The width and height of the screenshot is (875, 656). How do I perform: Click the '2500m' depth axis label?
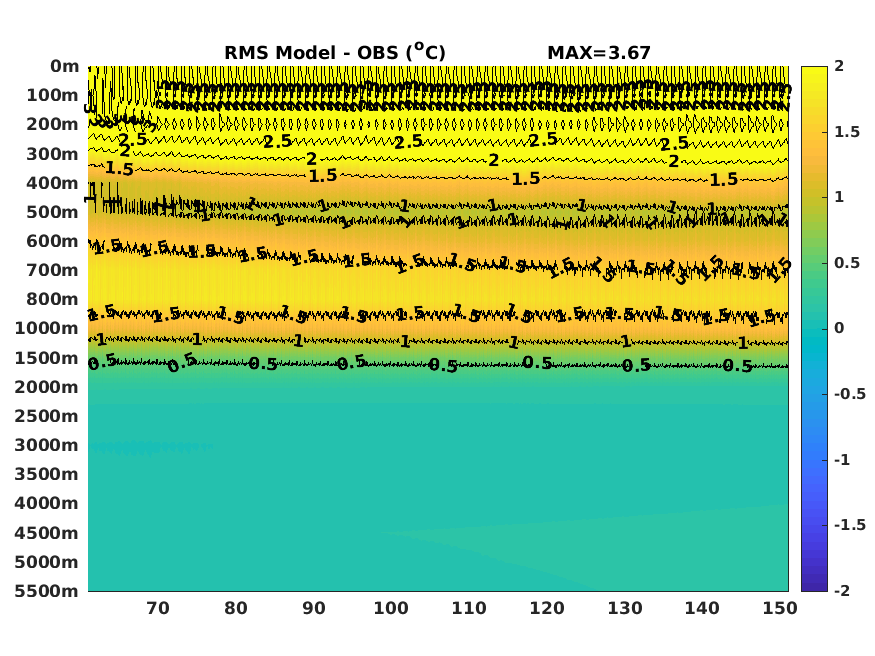click(47, 416)
